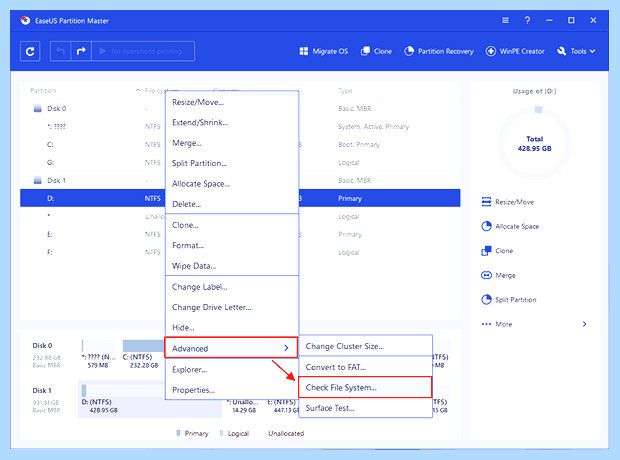Choose Hide... from the context menu

point(232,327)
